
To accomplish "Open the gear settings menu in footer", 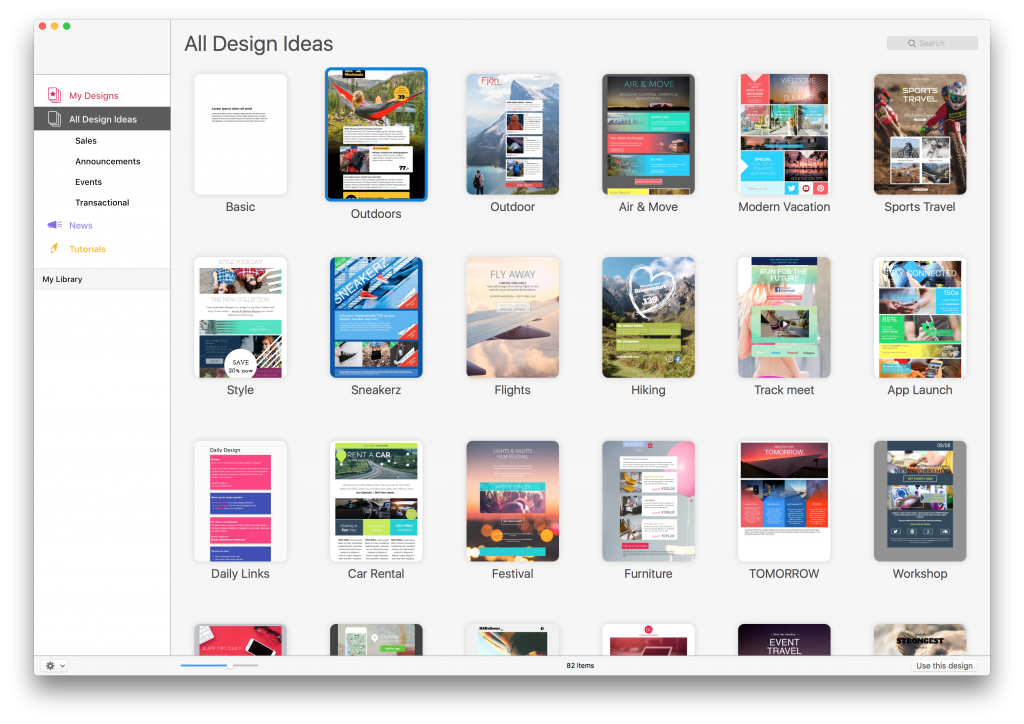I will (54, 666).
